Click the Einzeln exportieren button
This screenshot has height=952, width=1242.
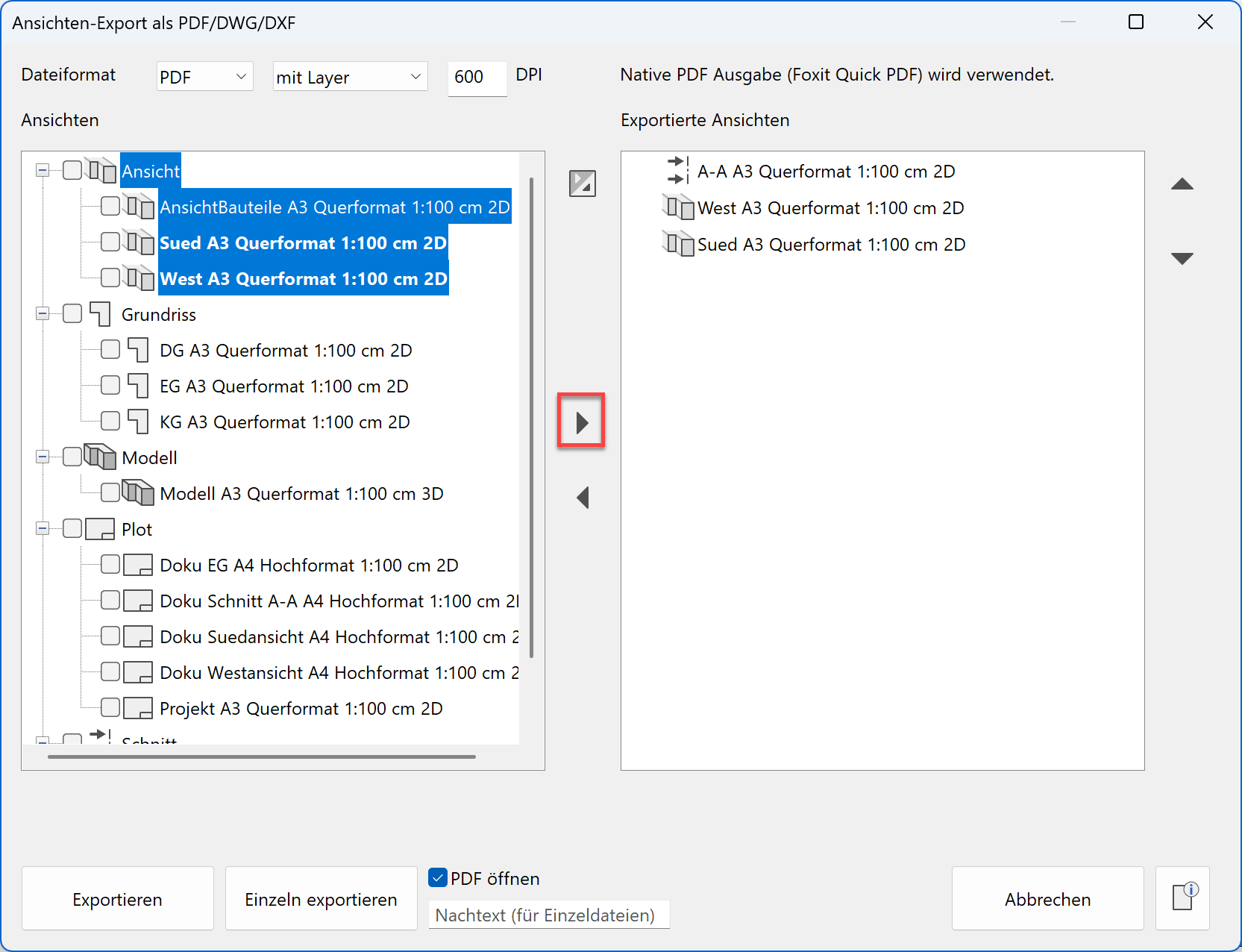point(320,898)
